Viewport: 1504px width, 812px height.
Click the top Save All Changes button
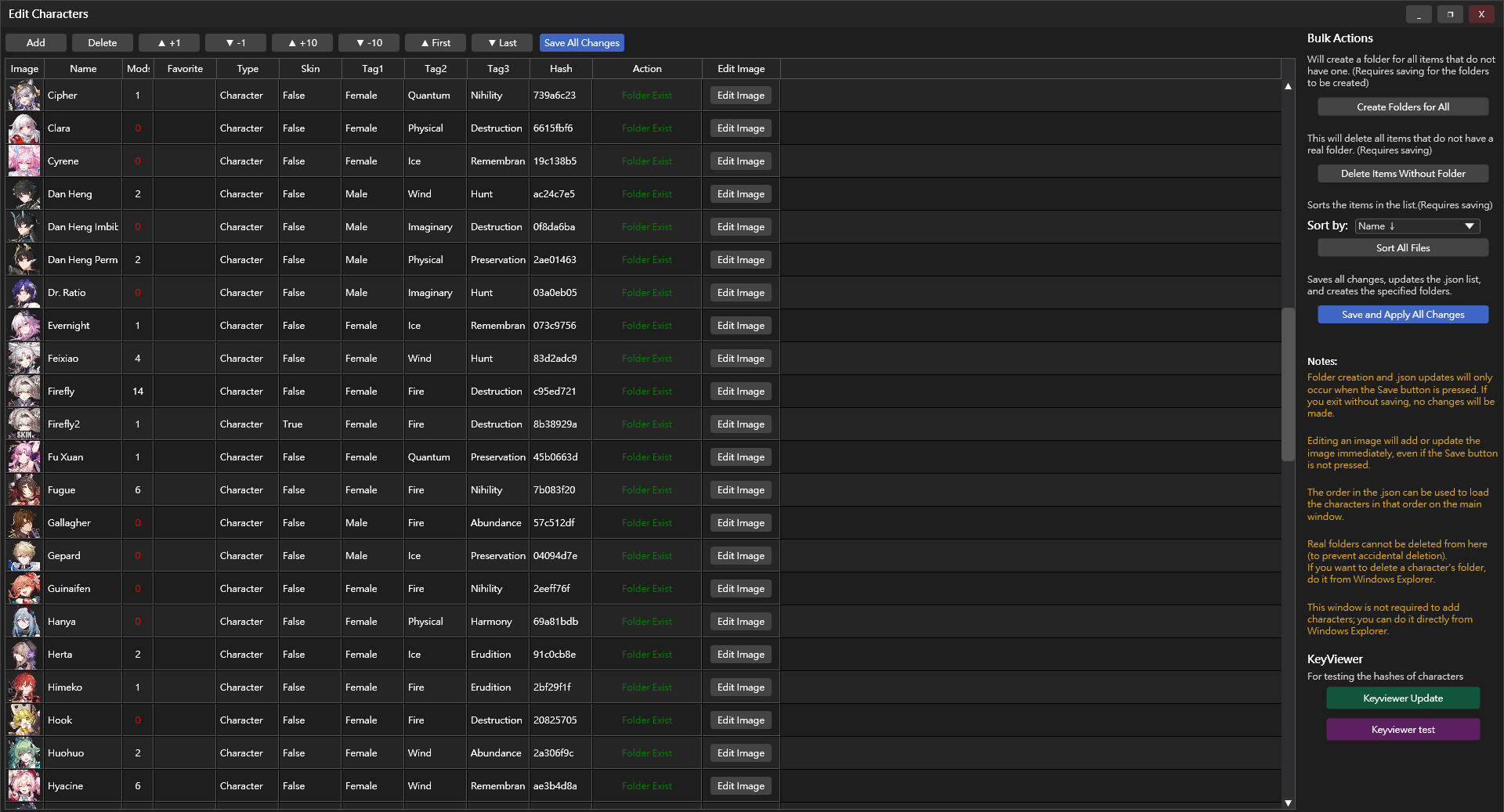[x=582, y=43]
